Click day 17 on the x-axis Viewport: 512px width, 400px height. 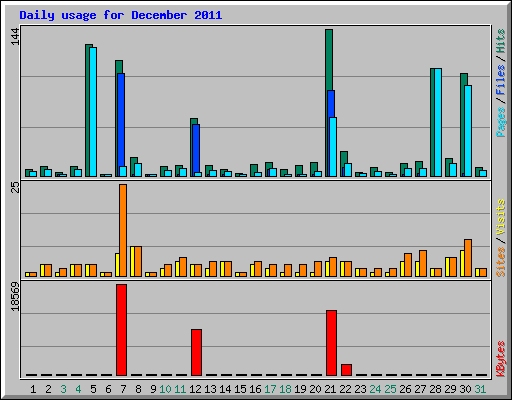point(270,389)
